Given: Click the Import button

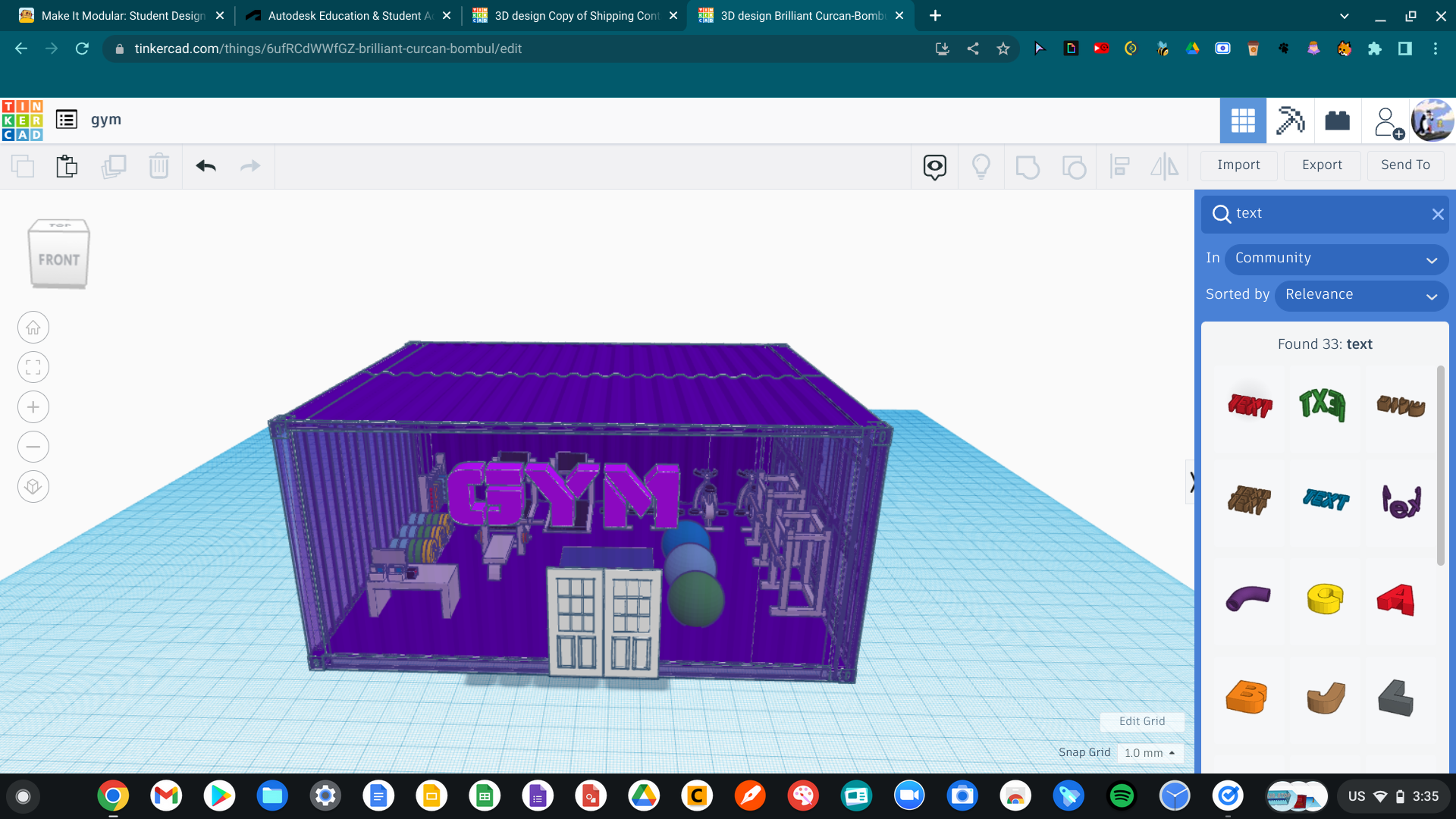Looking at the screenshot, I should (x=1240, y=165).
